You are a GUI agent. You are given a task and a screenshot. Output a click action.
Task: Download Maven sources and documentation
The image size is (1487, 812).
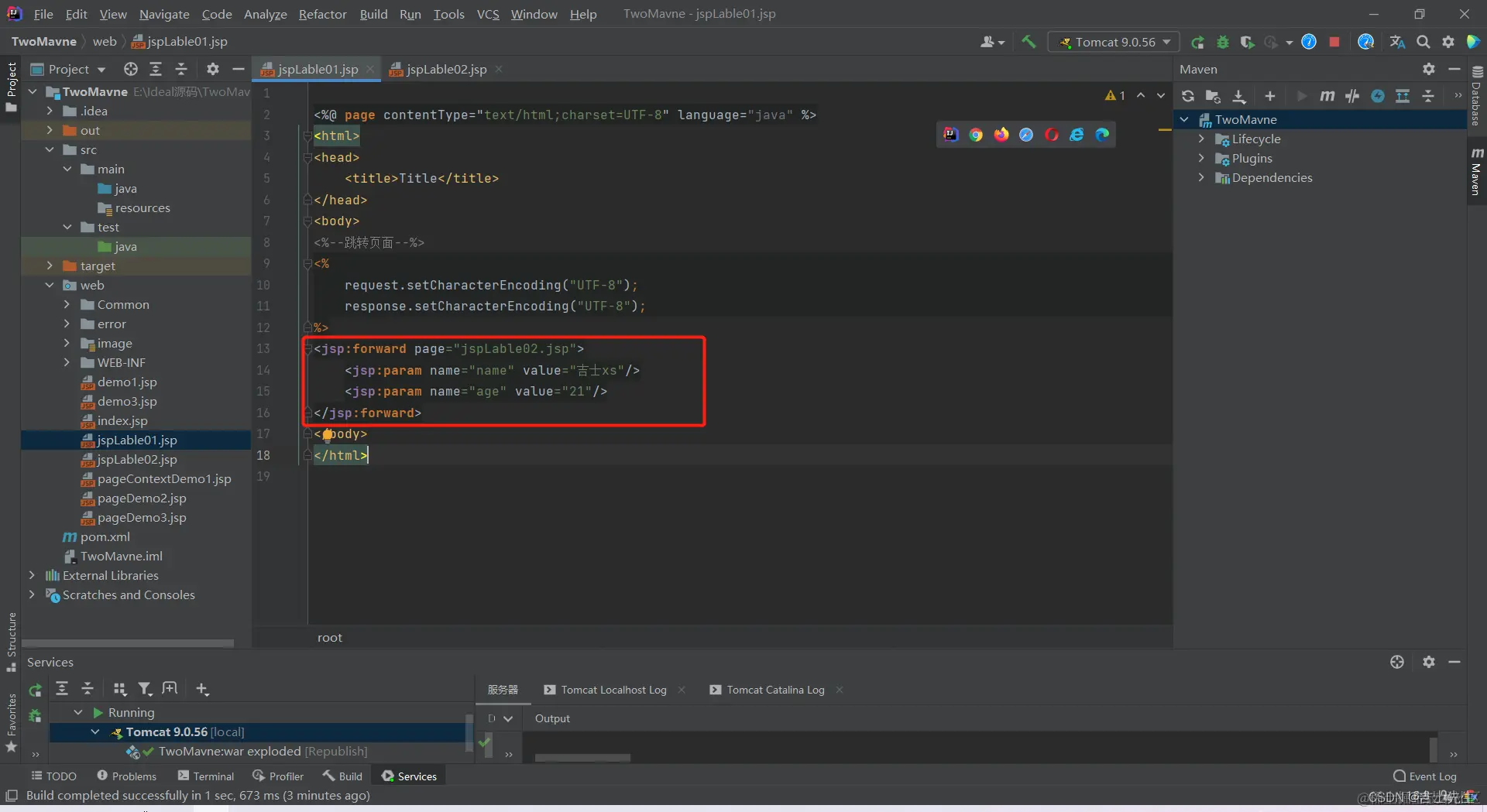(x=1239, y=96)
